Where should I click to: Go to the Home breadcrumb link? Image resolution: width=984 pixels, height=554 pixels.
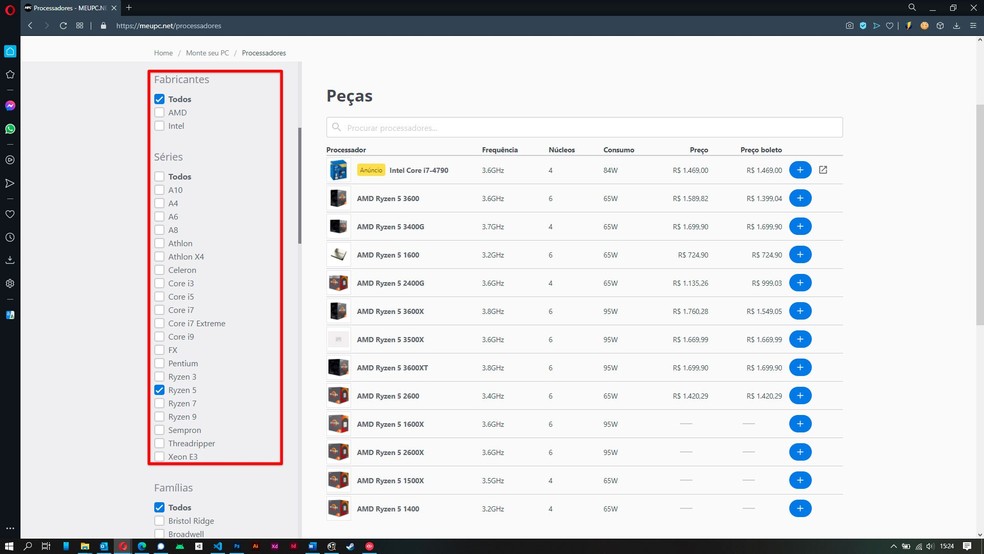tap(163, 53)
